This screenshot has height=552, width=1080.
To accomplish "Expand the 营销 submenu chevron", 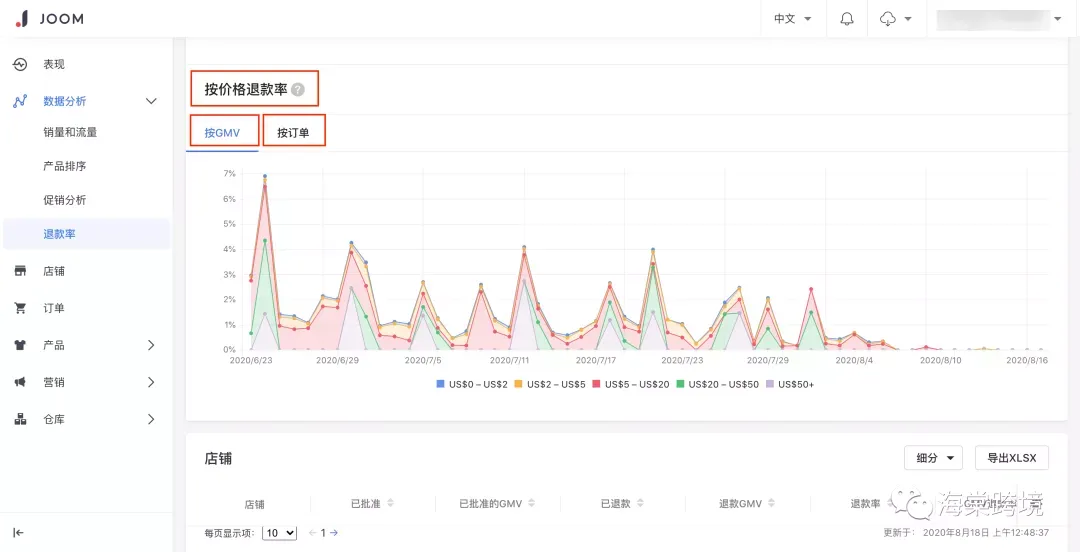I will [152, 382].
